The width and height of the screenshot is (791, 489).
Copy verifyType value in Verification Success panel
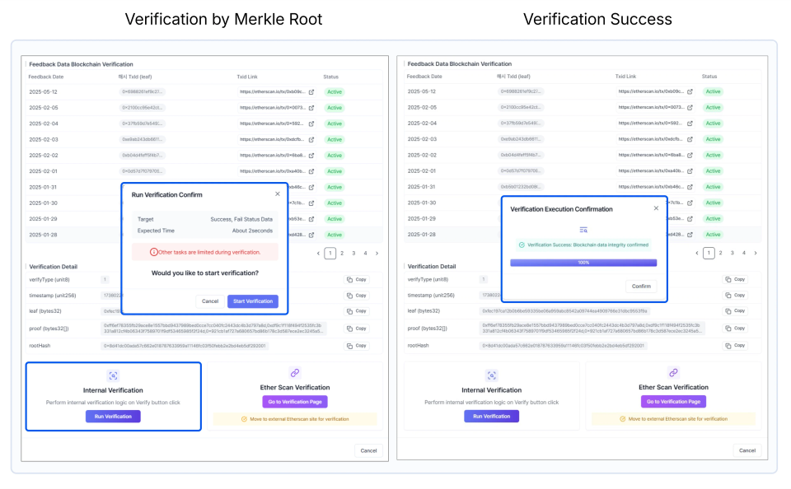[x=735, y=279]
